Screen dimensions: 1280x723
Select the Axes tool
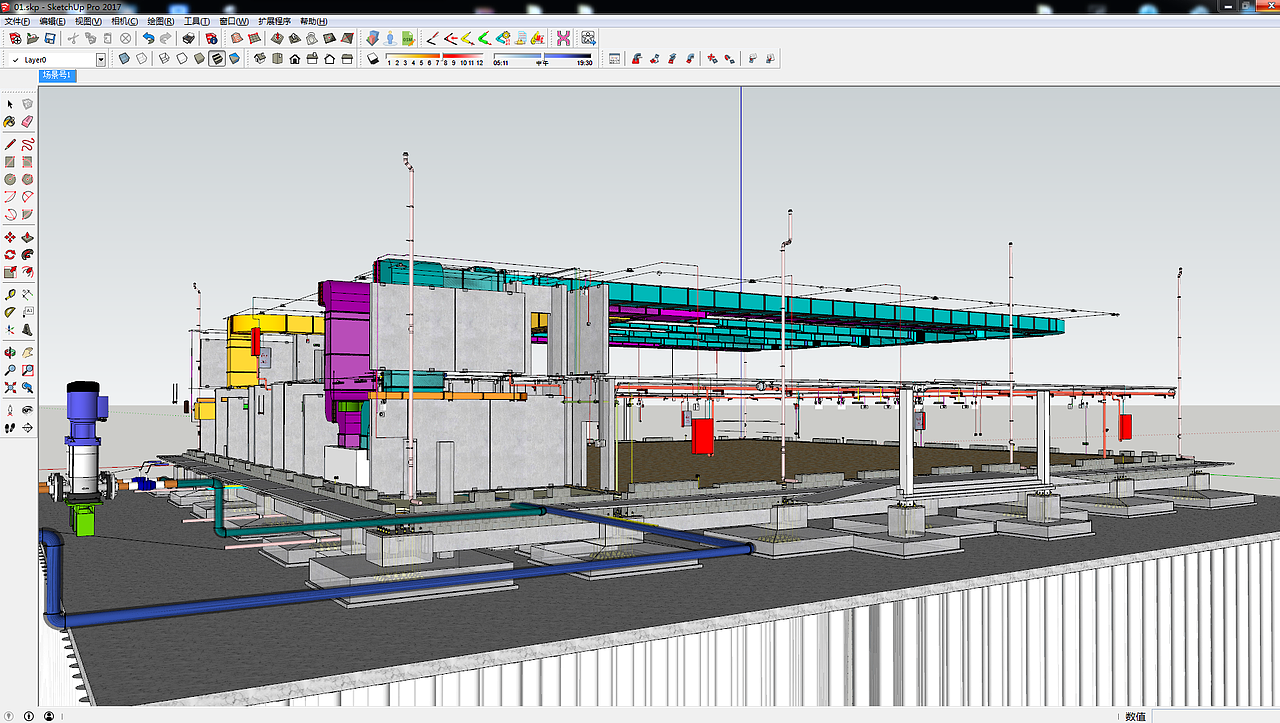(x=10, y=330)
